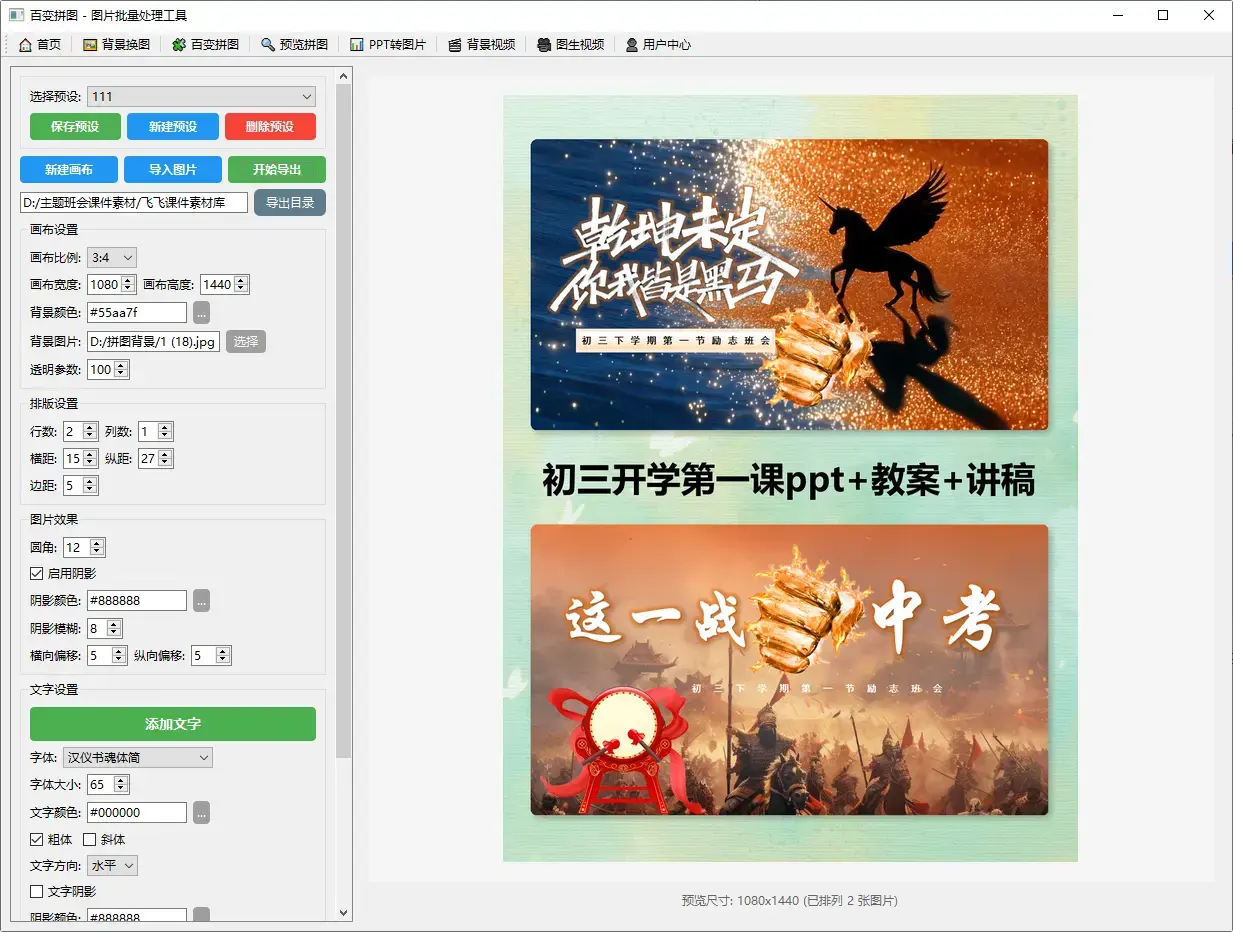
Task: Click the 背景视频 clapperboard icon
Action: click(x=455, y=45)
